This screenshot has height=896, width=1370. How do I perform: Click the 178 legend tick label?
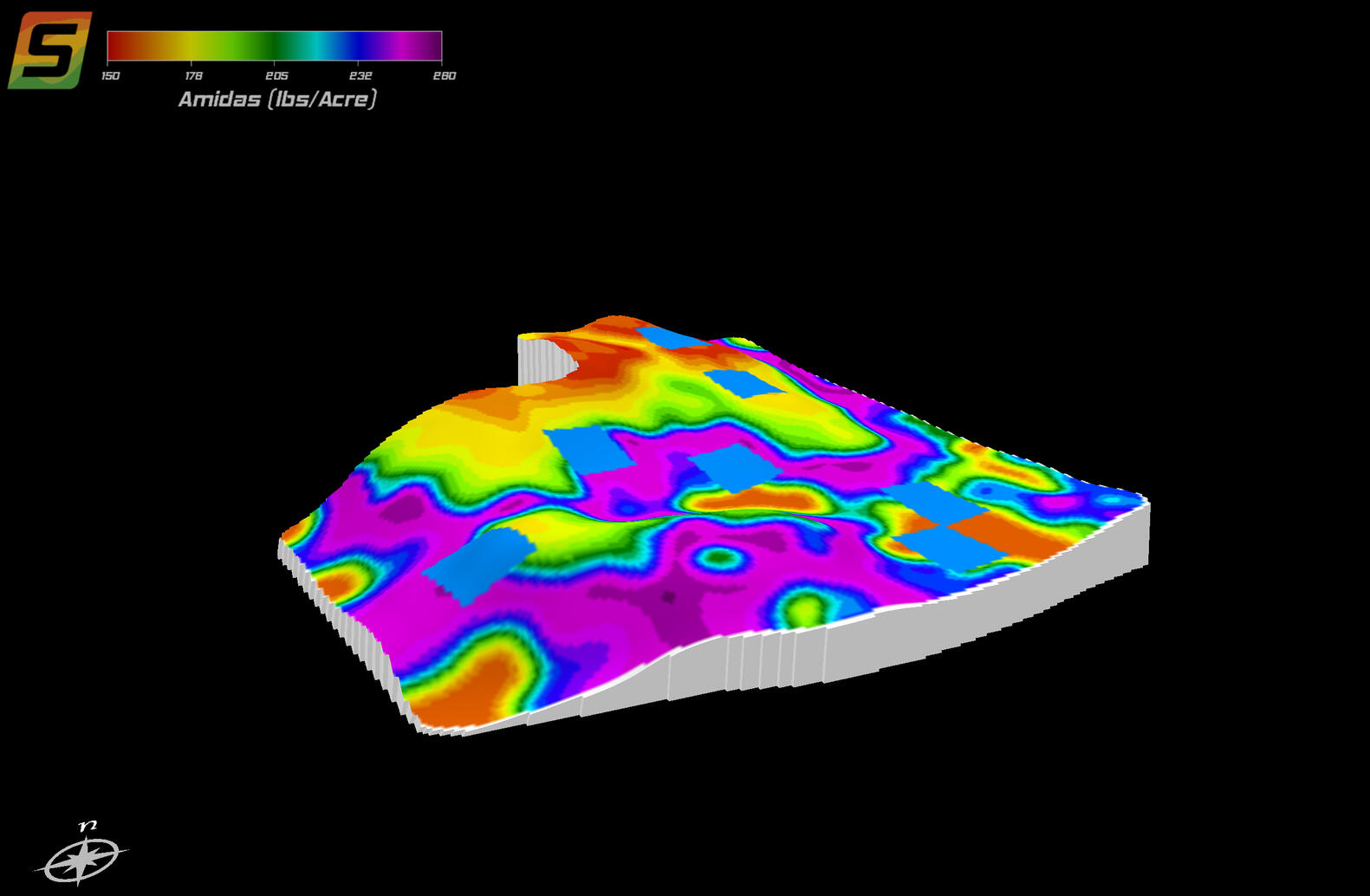pyautogui.click(x=193, y=76)
